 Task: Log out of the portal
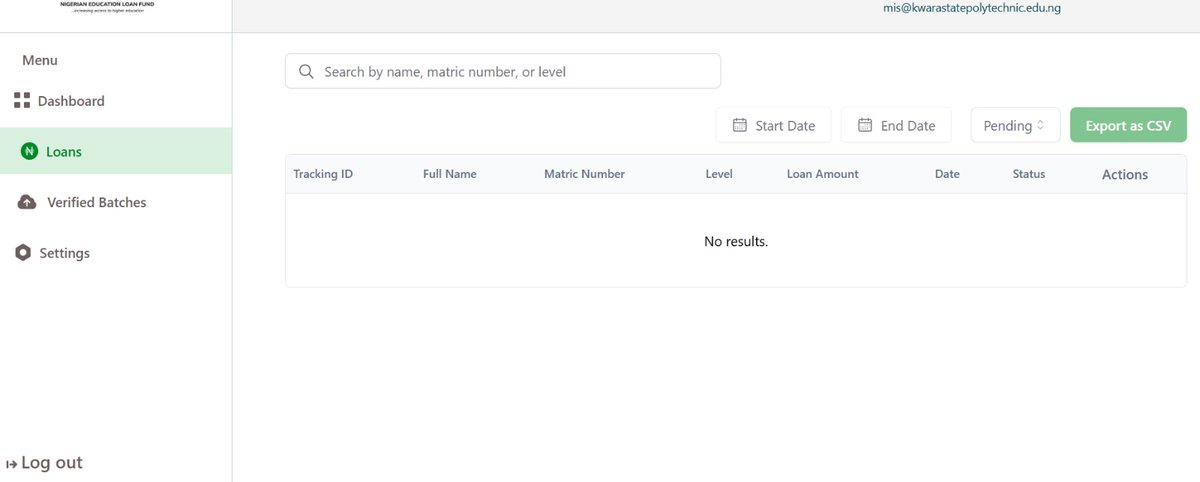pyautogui.click(x=44, y=463)
